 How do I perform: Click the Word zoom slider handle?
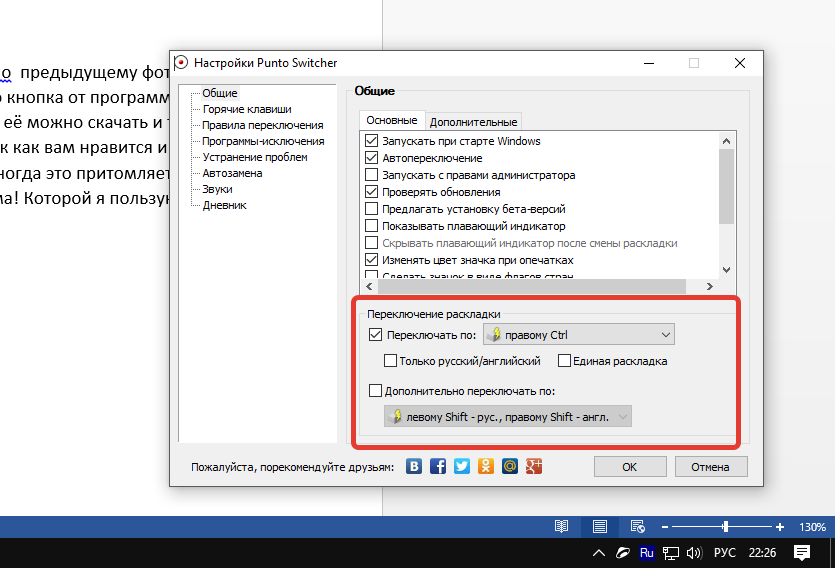(725, 527)
